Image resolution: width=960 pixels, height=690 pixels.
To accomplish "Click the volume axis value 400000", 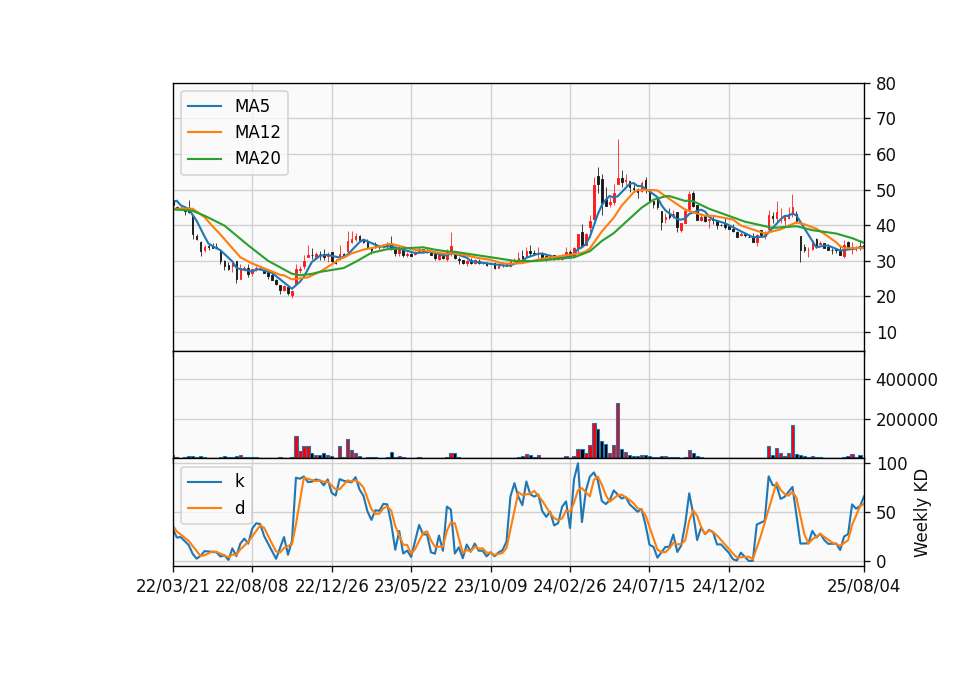I will 907,380.
